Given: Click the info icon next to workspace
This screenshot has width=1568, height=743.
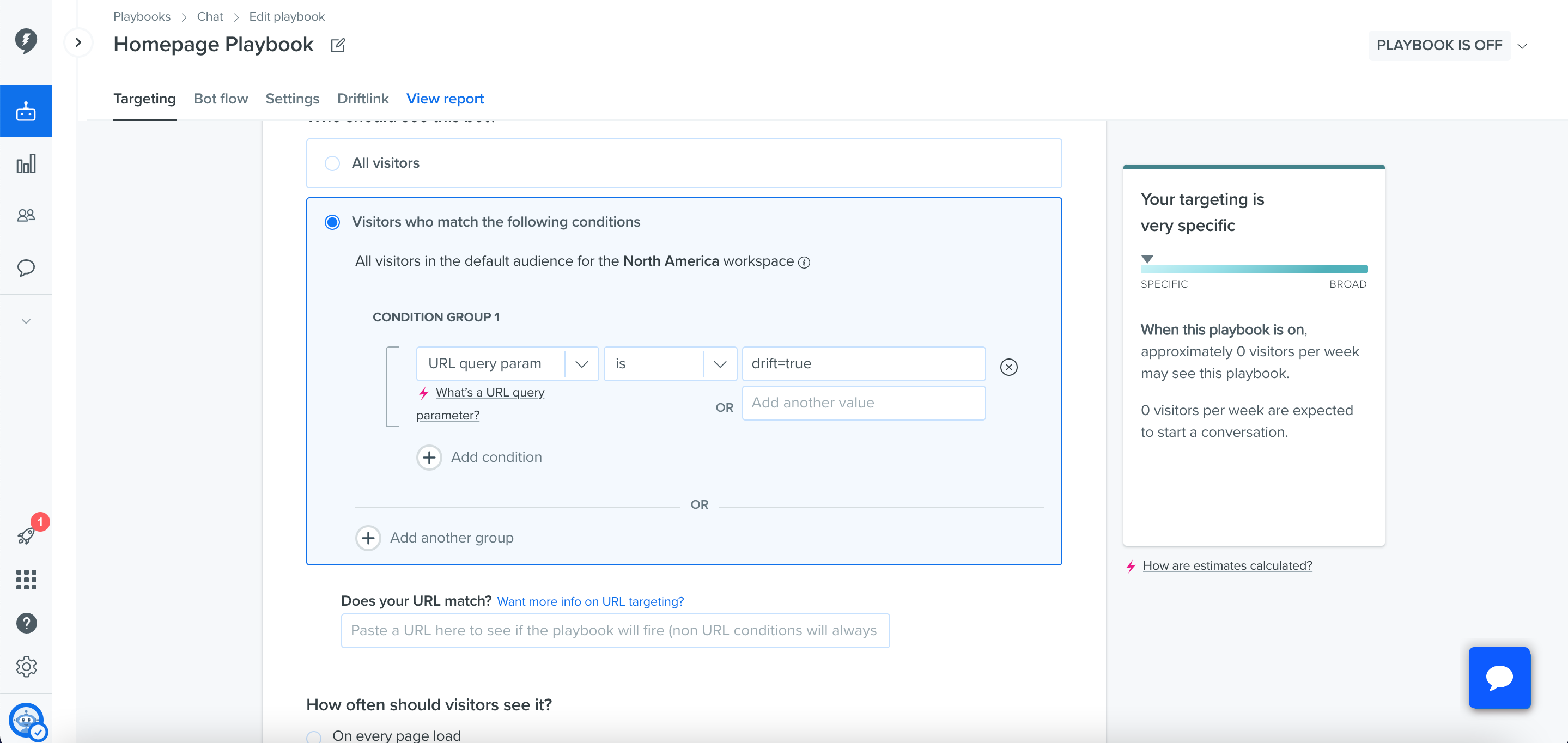Looking at the screenshot, I should (x=804, y=262).
